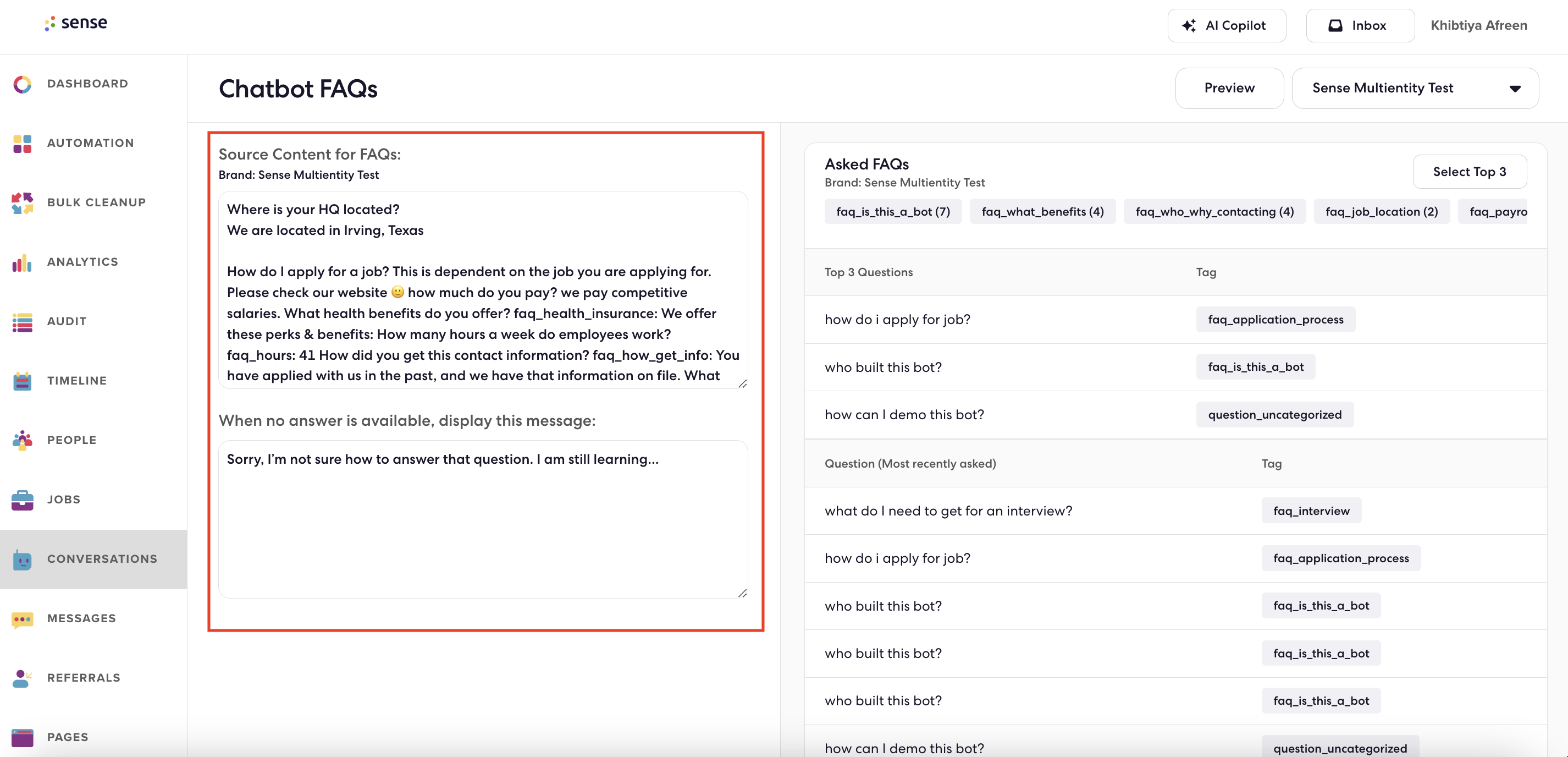Viewport: 1568px width, 757px height.
Task: Select 'how do i apply for job?' in Top 3
Action: click(897, 320)
